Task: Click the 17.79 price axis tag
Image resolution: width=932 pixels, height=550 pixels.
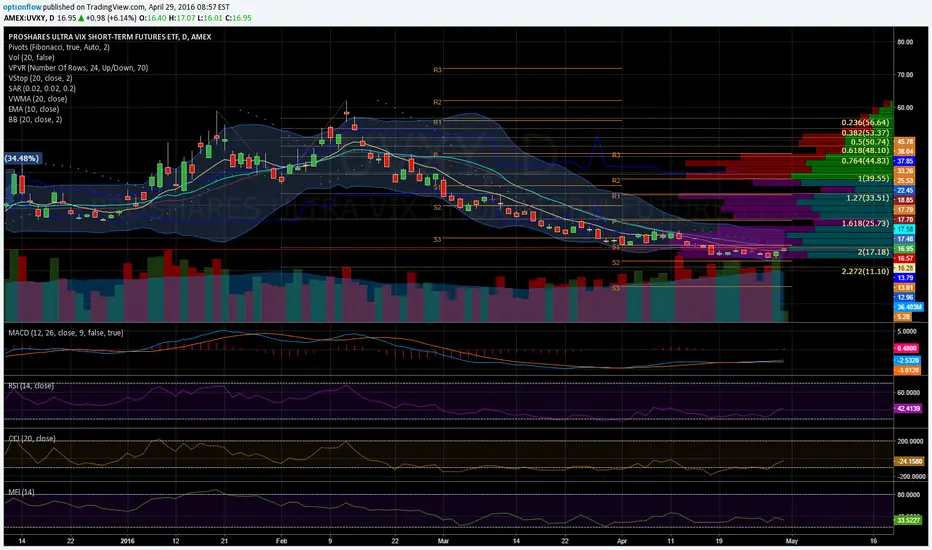Action: tap(905, 210)
